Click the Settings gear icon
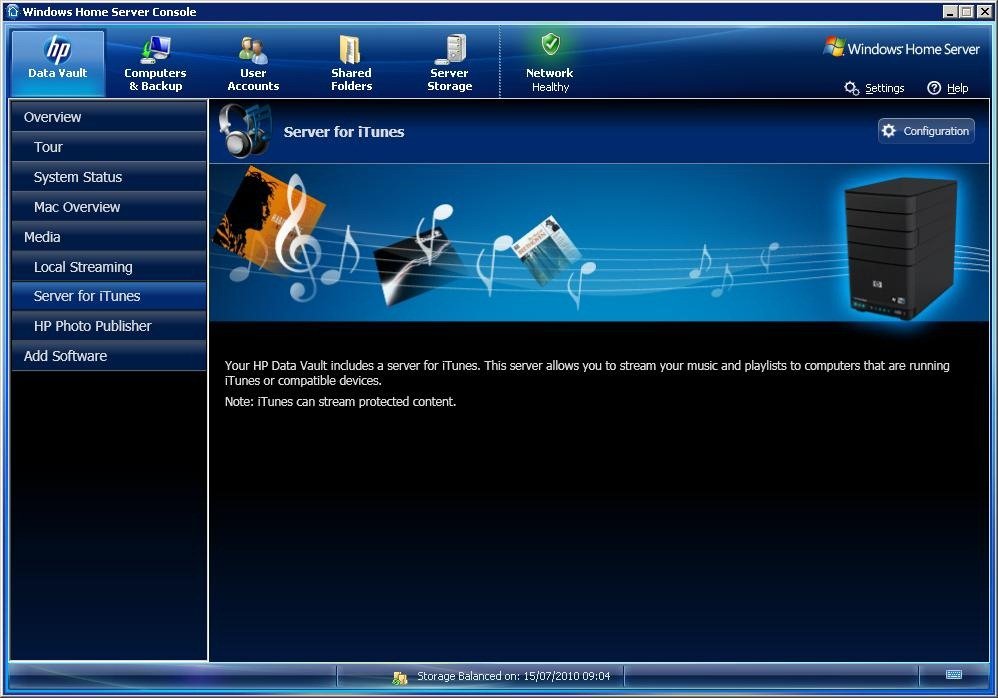This screenshot has height=698, width=998. pyautogui.click(x=852, y=88)
